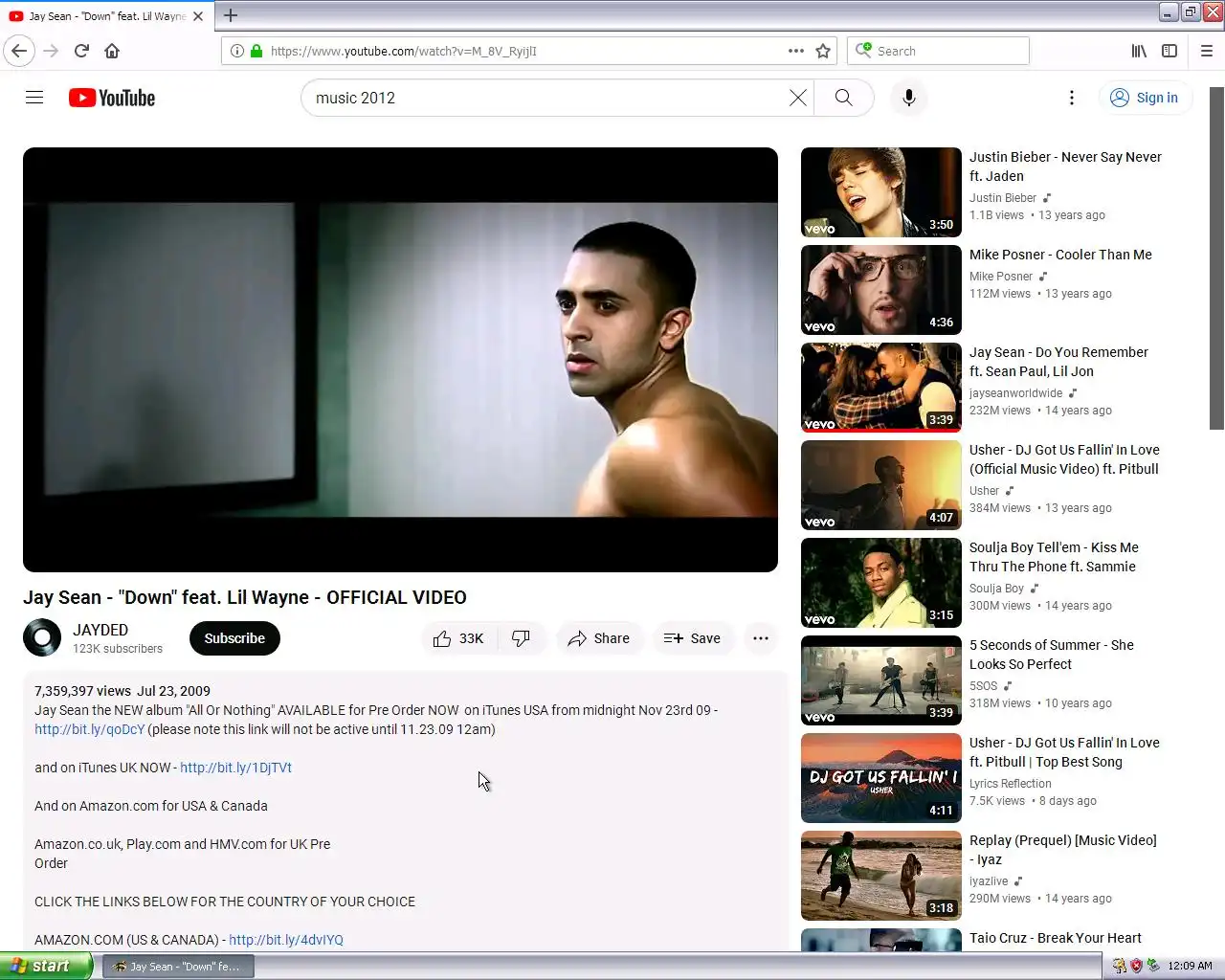
Task: Like the video with thumbs-up 33K
Action: point(459,638)
